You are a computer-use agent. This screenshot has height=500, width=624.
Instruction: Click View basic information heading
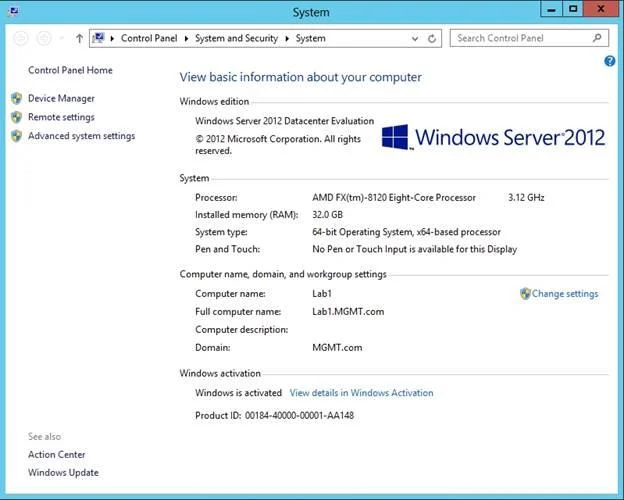[x=300, y=77]
